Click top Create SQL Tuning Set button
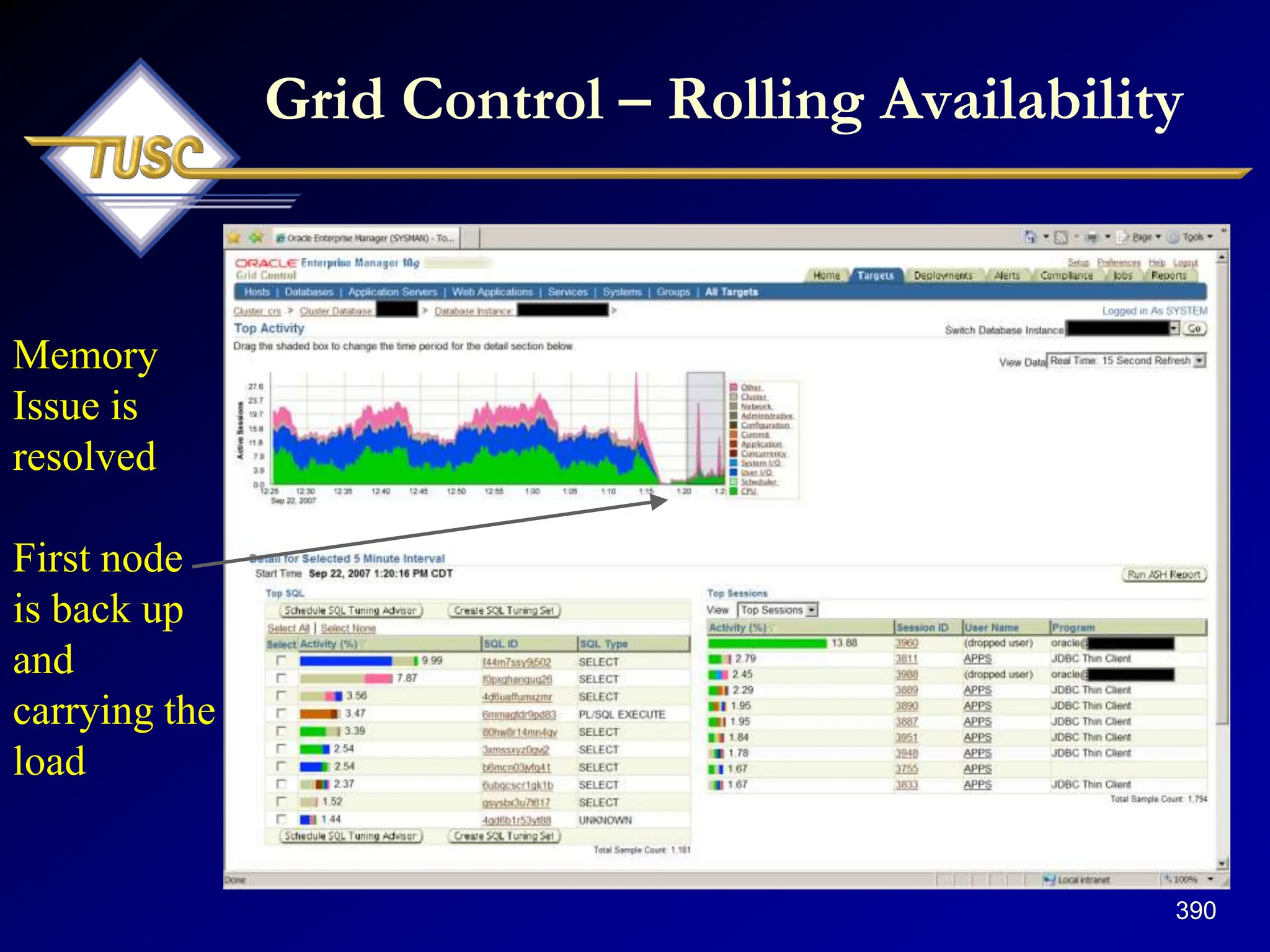The height and width of the screenshot is (952, 1270). (x=504, y=610)
